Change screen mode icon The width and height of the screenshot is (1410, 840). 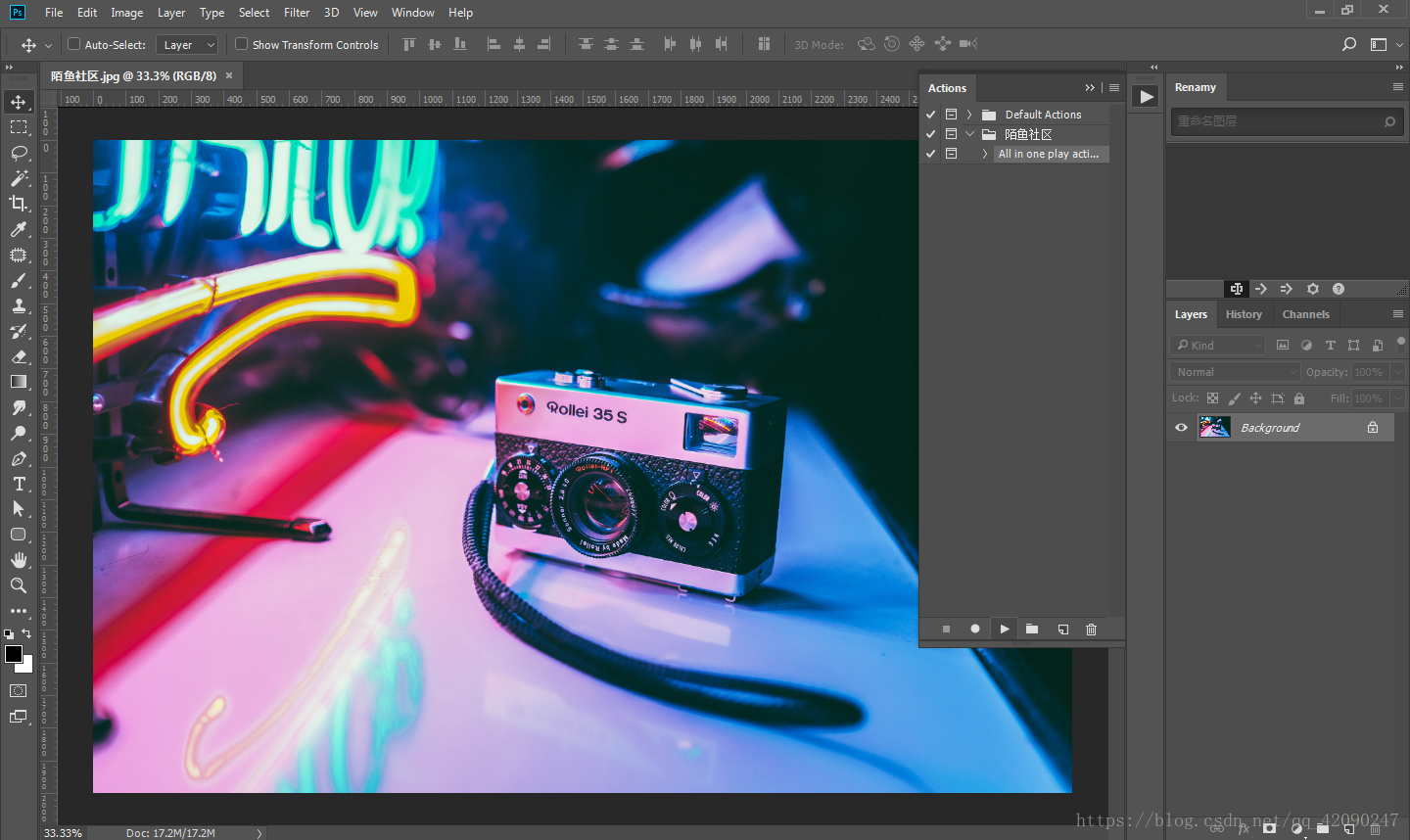(x=19, y=717)
